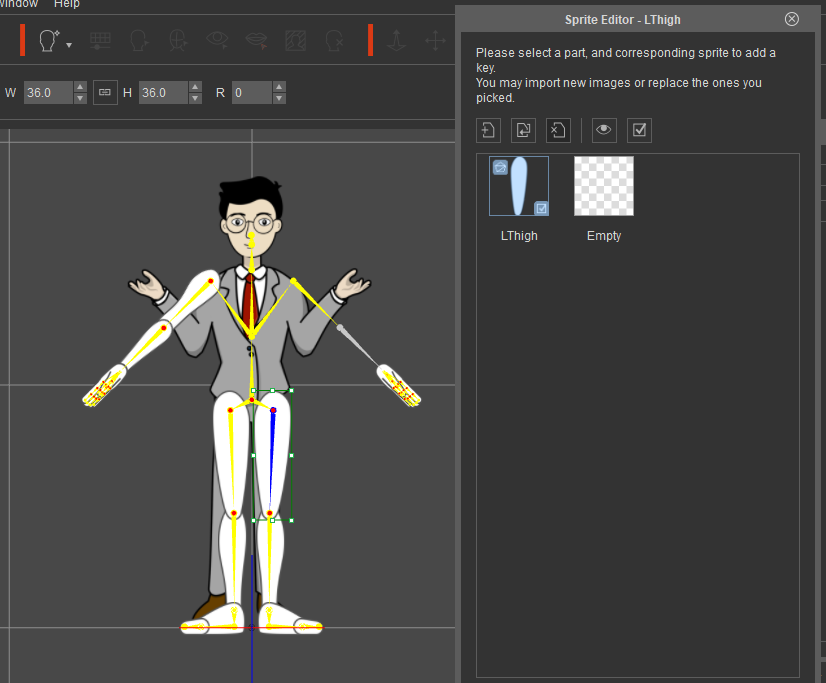Select the head creation tool in toolbar
826x683 pixels.
[x=46, y=41]
